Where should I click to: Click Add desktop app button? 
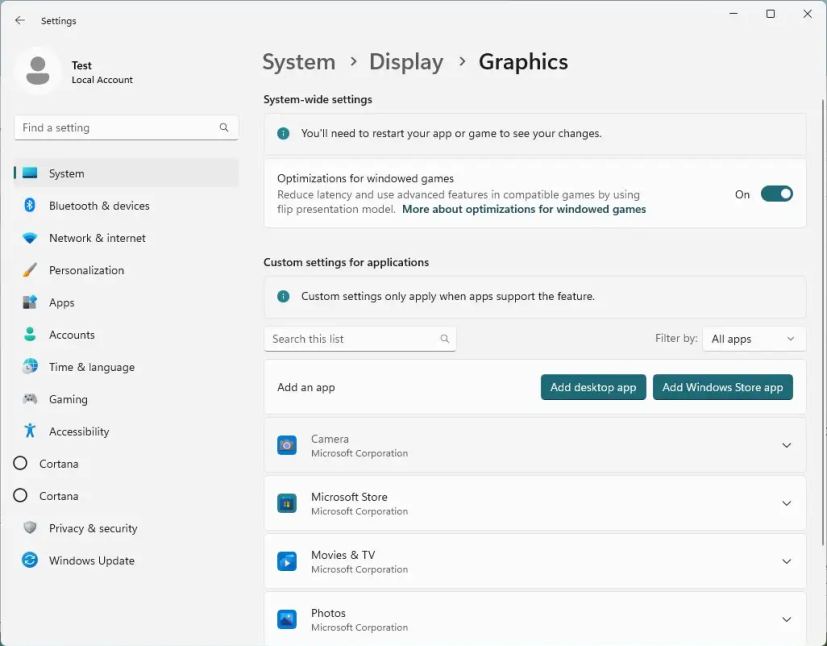(593, 387)
